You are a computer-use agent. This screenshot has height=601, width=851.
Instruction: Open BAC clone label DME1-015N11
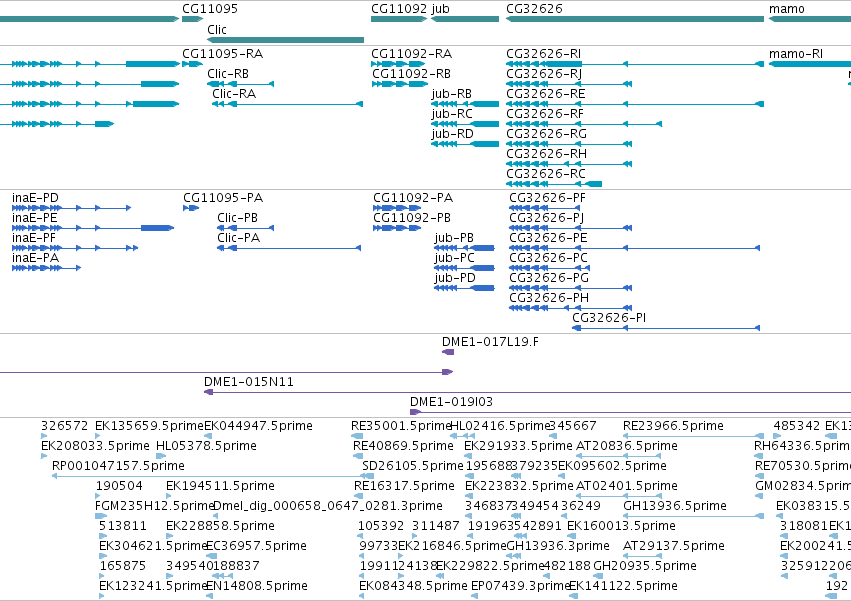249,382
